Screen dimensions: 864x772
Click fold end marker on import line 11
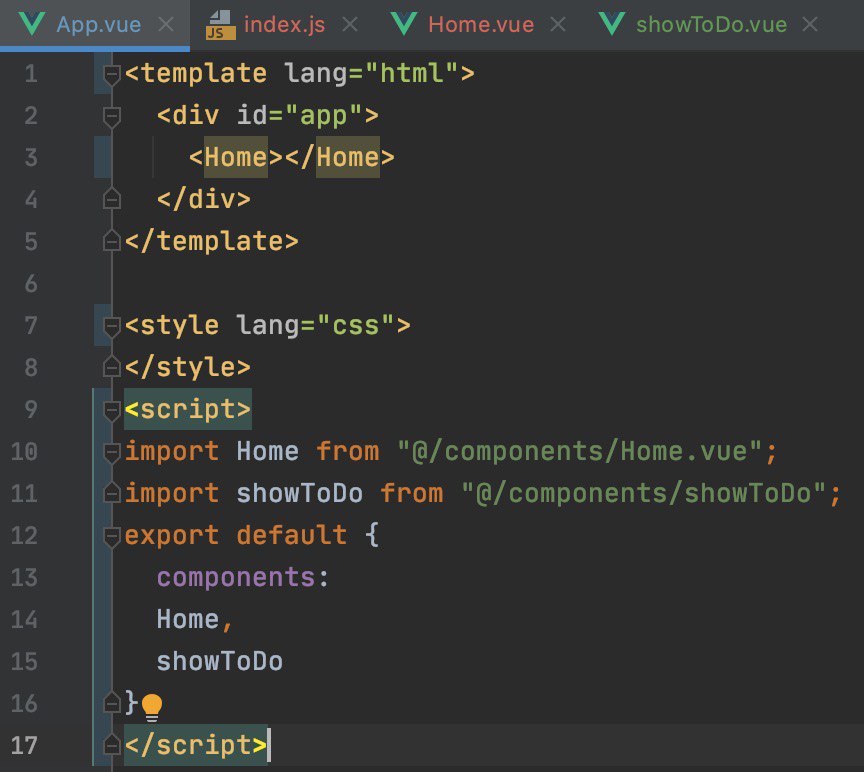[112, 493]
